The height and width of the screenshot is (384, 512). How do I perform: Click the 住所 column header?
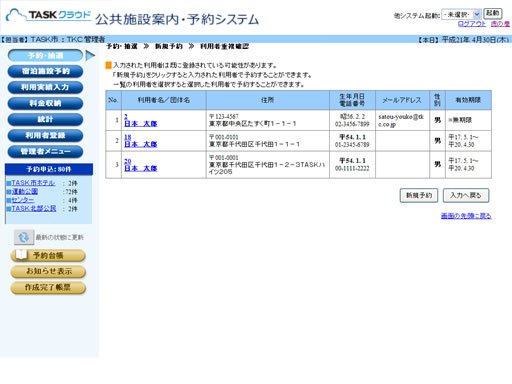click(268, 100)
